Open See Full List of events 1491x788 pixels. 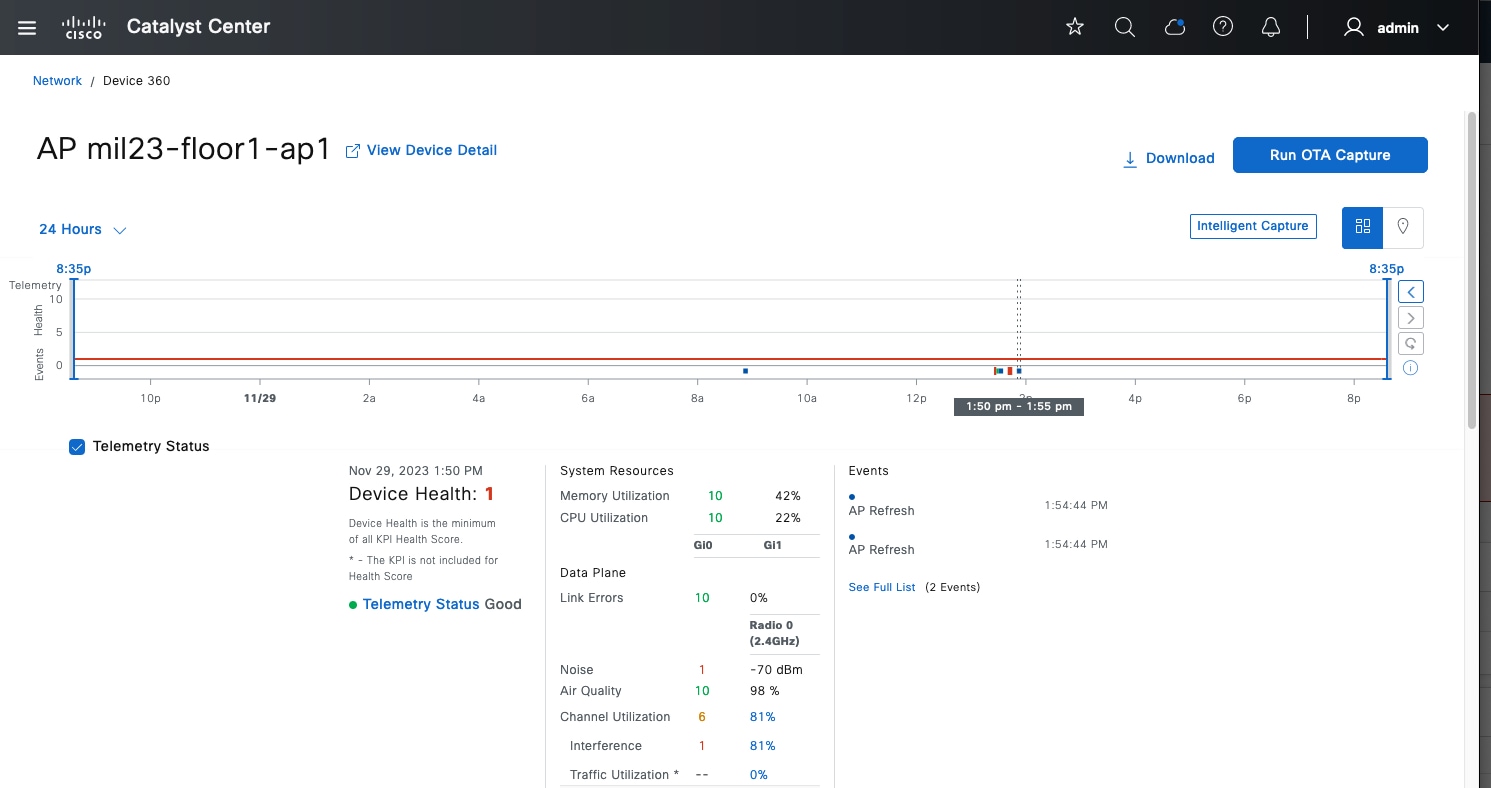(882, 587)
